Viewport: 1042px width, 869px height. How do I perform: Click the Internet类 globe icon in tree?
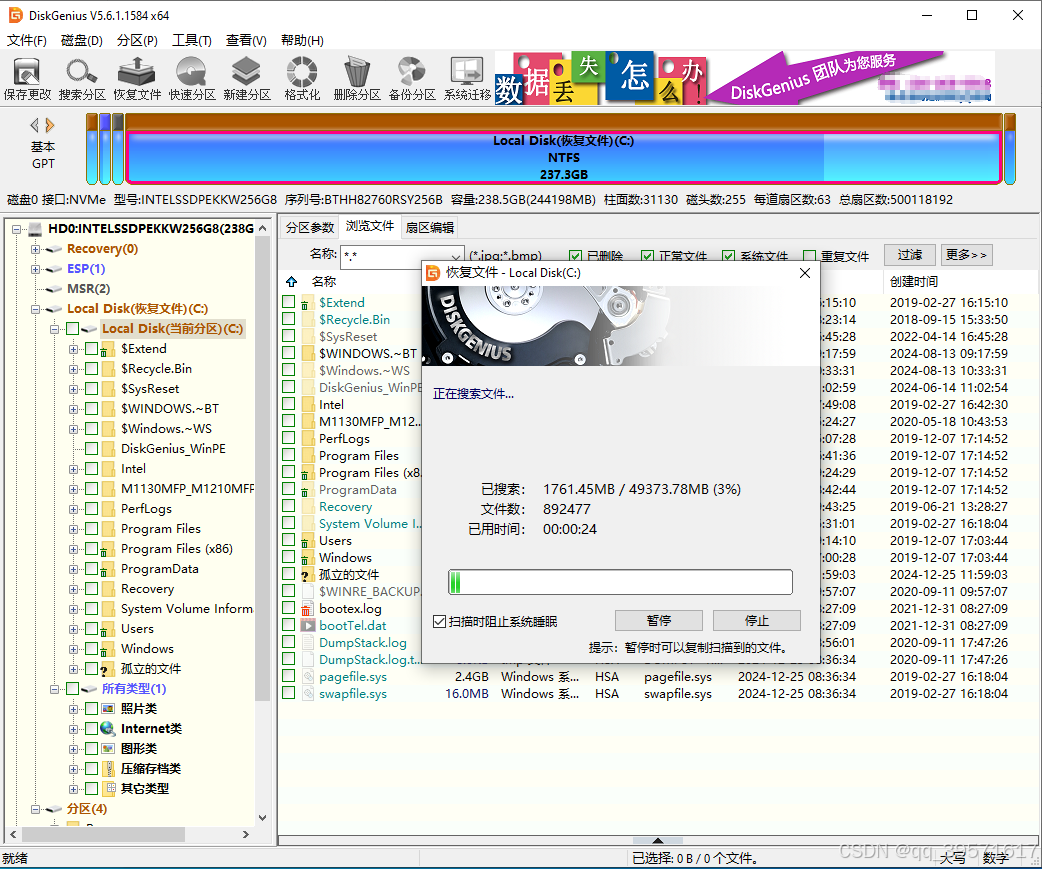click(x=108, y=728)
